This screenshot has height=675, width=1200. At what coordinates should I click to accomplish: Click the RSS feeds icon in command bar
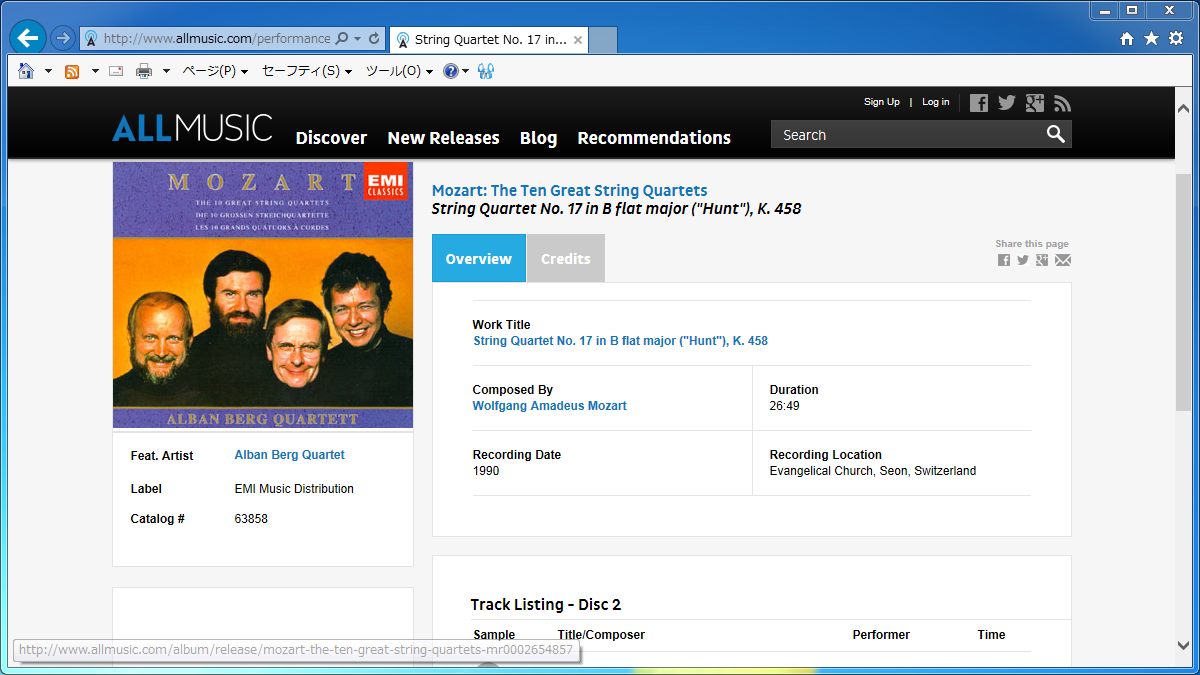coord(72,71)
